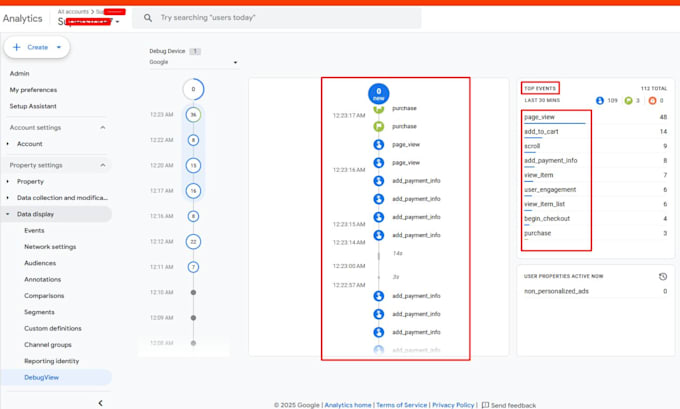Open the Admin menu item
This screenshot has height=409, width=680.
point(20,73)
